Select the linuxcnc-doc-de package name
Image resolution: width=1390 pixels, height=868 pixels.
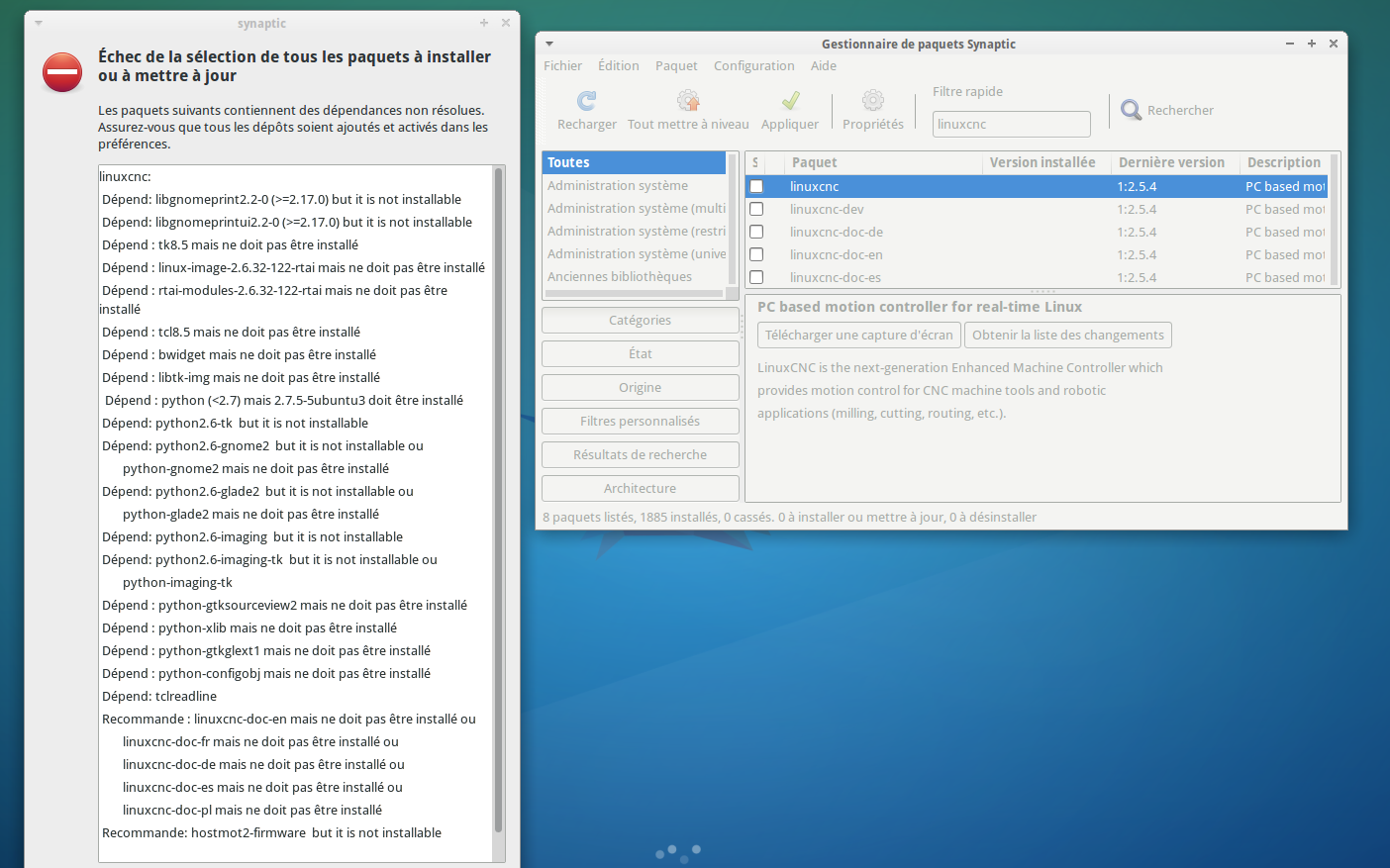pyautogui.click(x=837, y=232)
